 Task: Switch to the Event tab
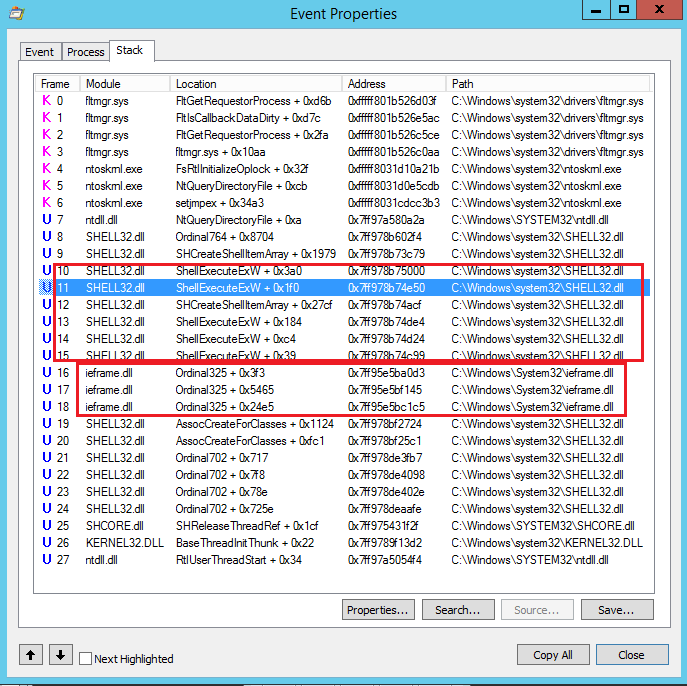(40, 52)
